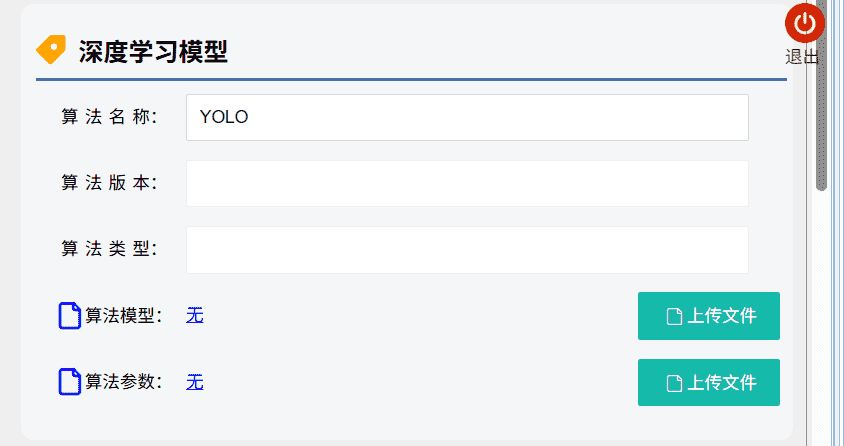This screenshot has height=446, width=844.
Task: Click the 退出 text label
Action: coord(802,57)
